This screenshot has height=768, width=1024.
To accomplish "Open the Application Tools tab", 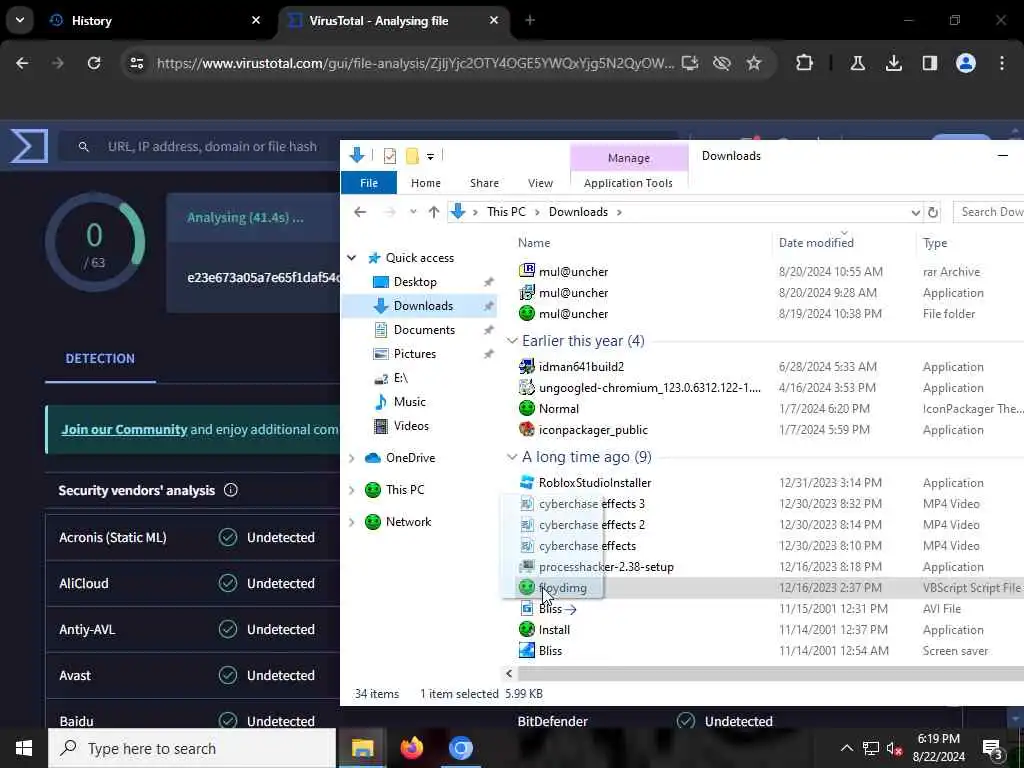I will click(628, 183).
